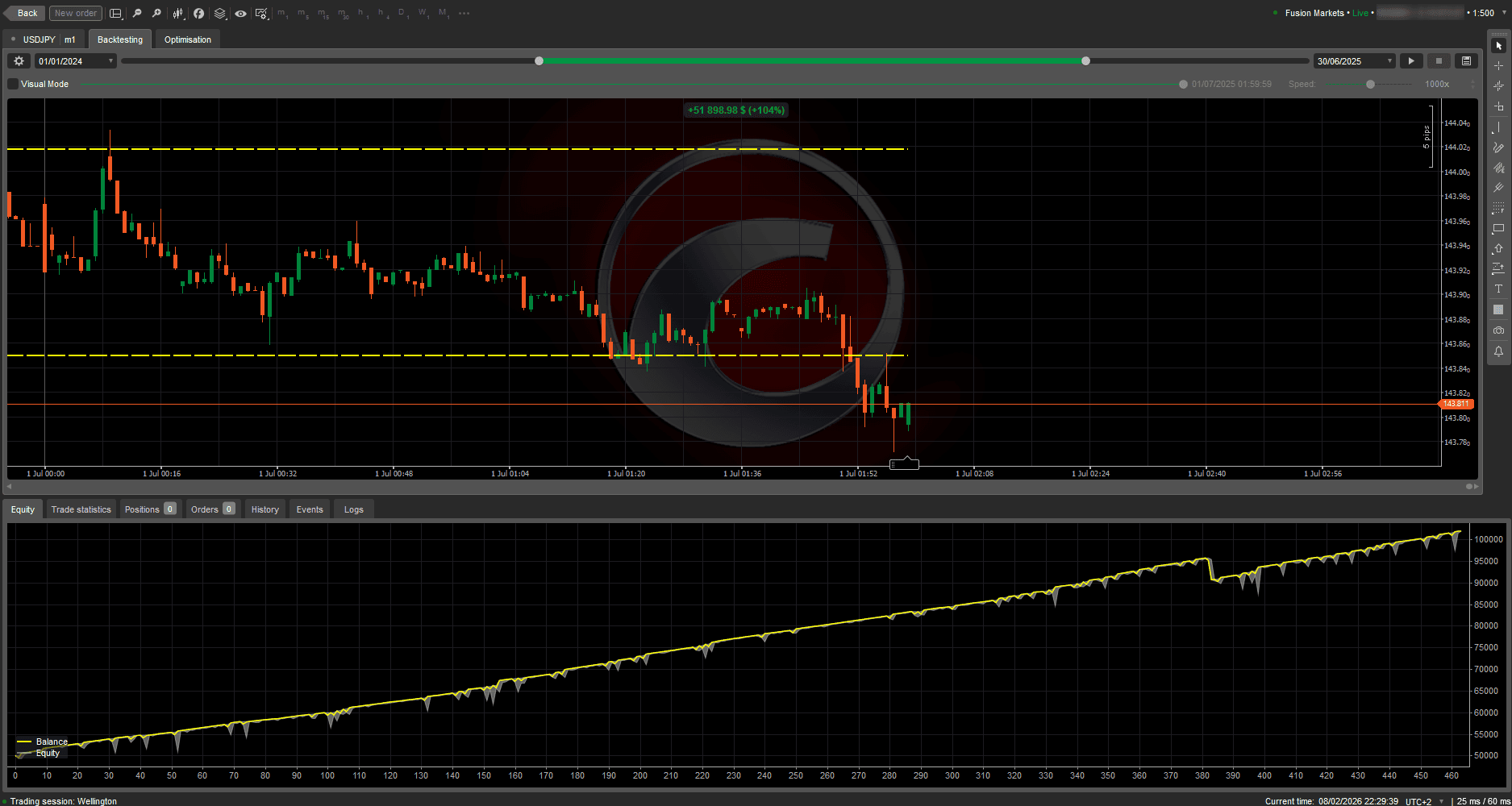This screenshot has width=1512, height=806.
Task: Switch to the Trade statistics tab
Action: click(81, 509)
